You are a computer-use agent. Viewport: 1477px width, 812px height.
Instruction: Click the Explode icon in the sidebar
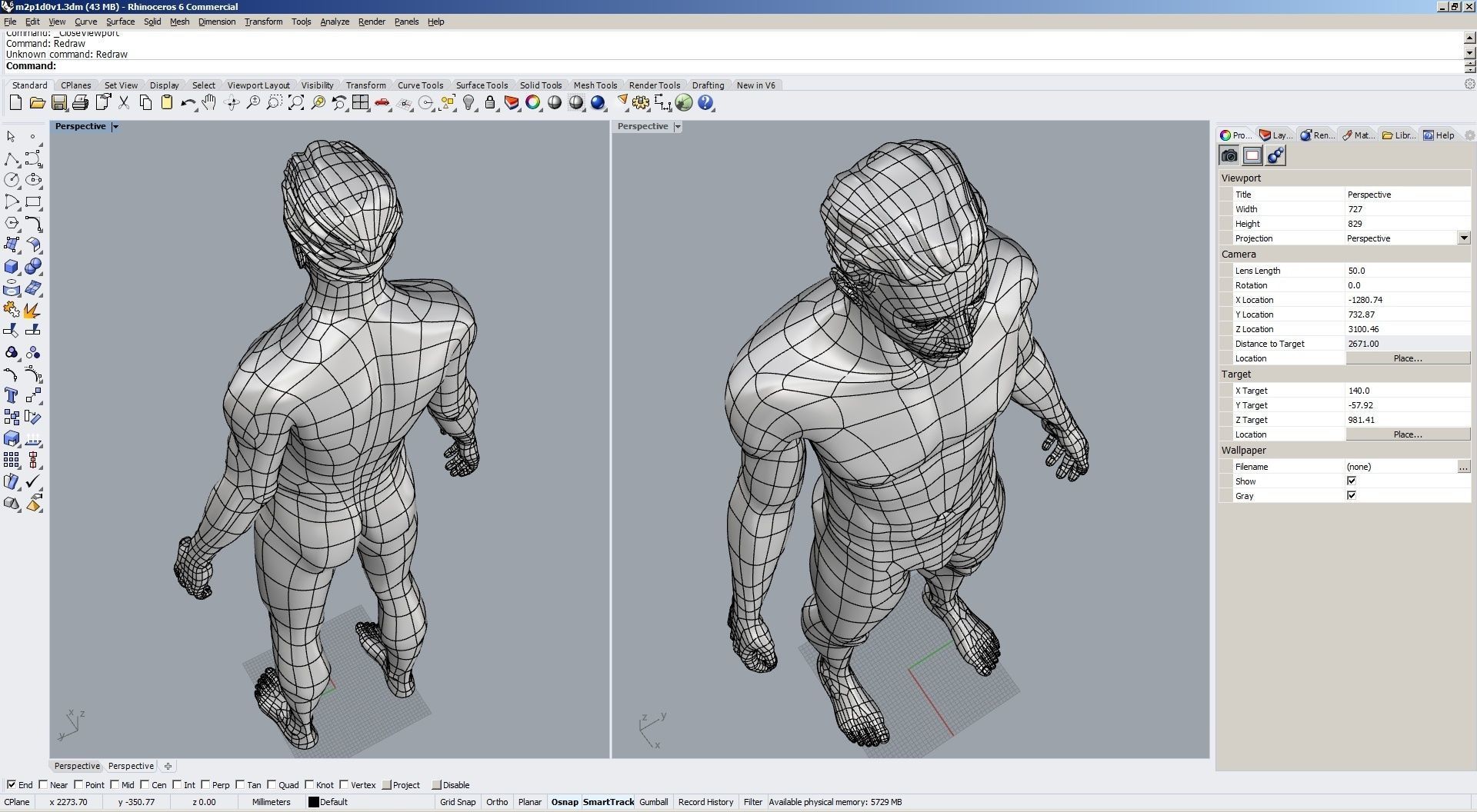click(33, 309)
